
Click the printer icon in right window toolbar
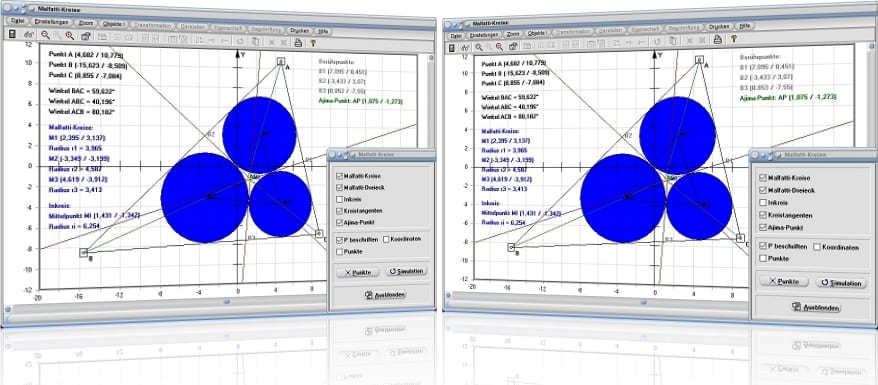[x=717, y=39]
